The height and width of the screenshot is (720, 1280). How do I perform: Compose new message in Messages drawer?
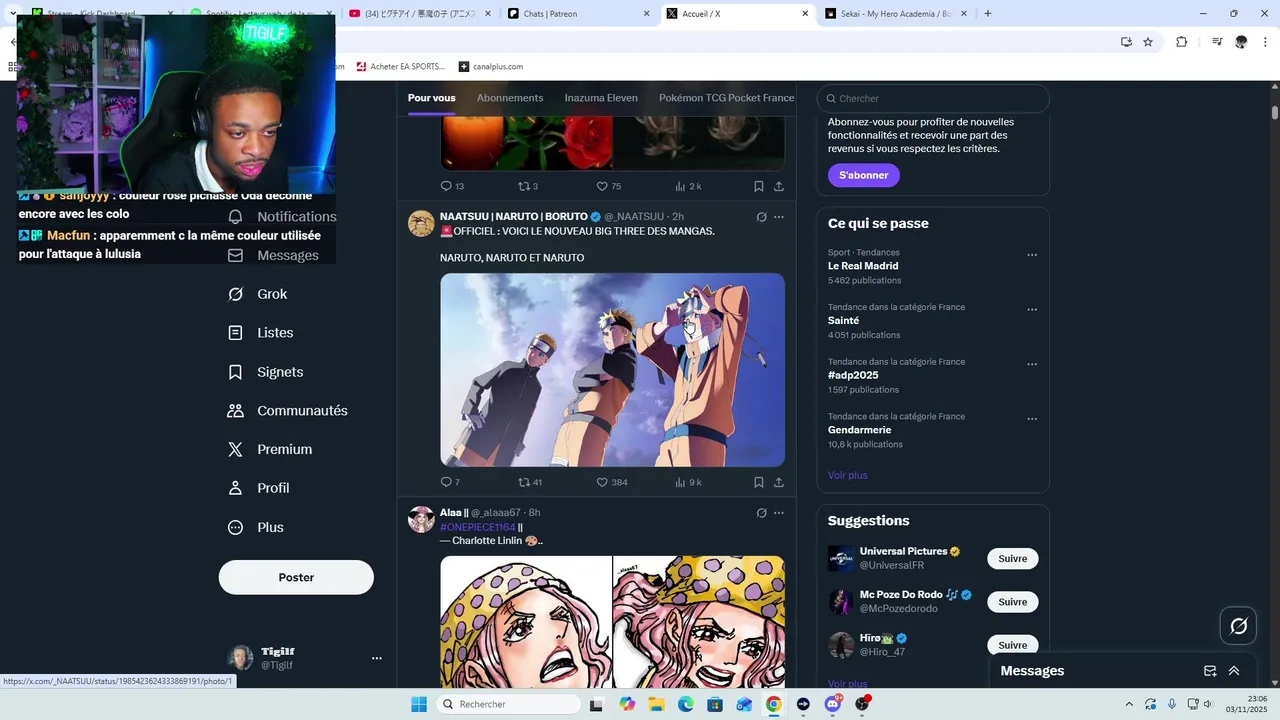(1210, 671)
